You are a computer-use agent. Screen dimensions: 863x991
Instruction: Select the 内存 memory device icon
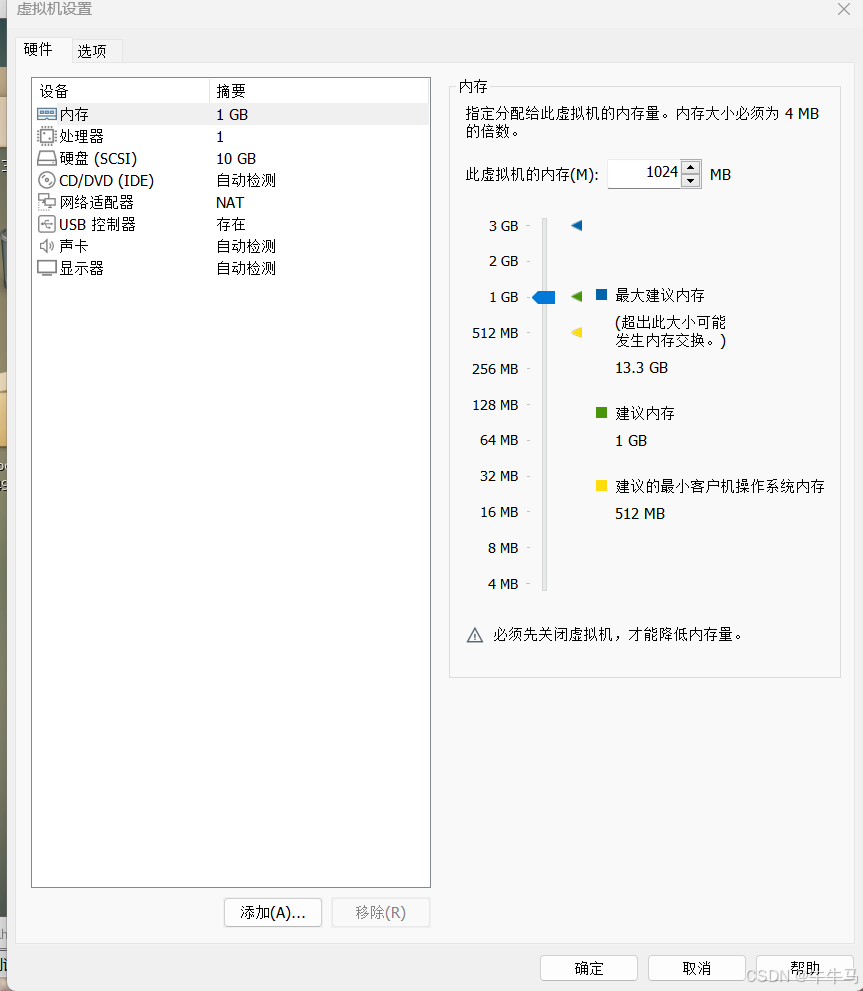(x=47, y=113)
